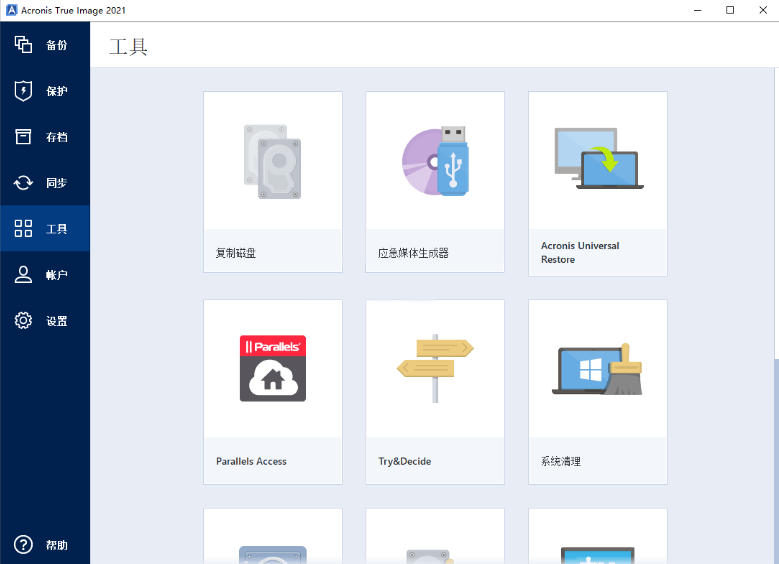Switch to the 备份 tab label

click(x=57, y=45)
